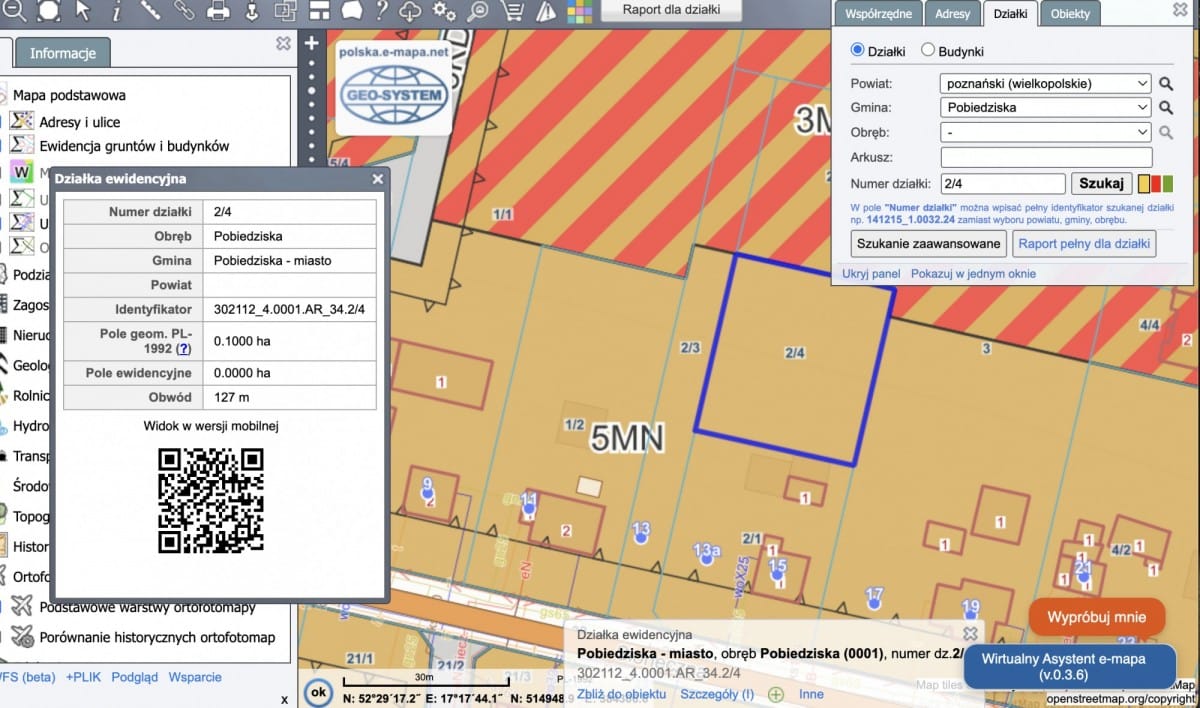This screenshot has height=708, width=1200.
Task: Select the Działki radio button
Action: click(x=857, y=50)
